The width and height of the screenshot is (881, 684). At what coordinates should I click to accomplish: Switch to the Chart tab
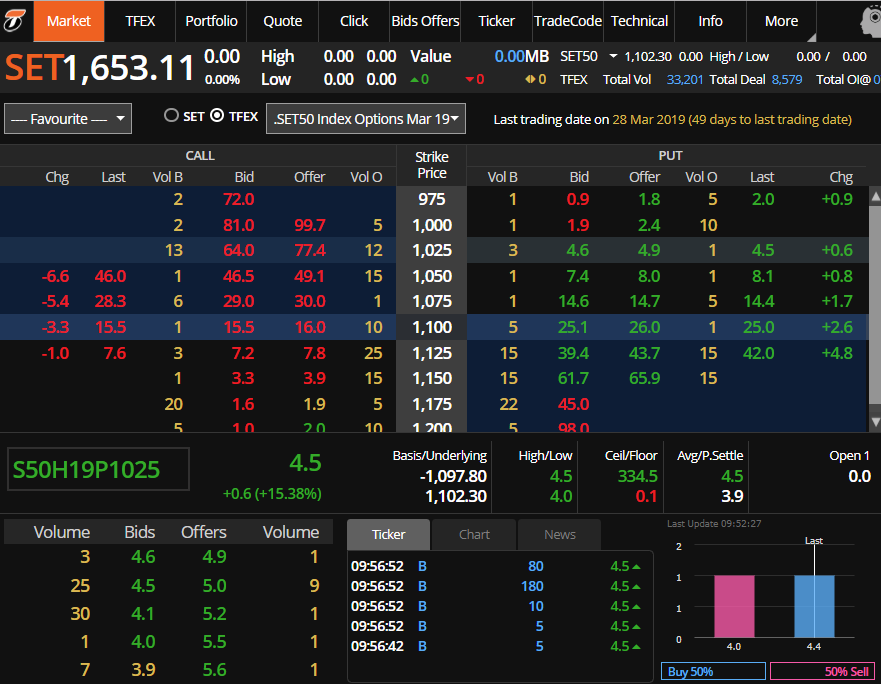click(x=474, y=534)
